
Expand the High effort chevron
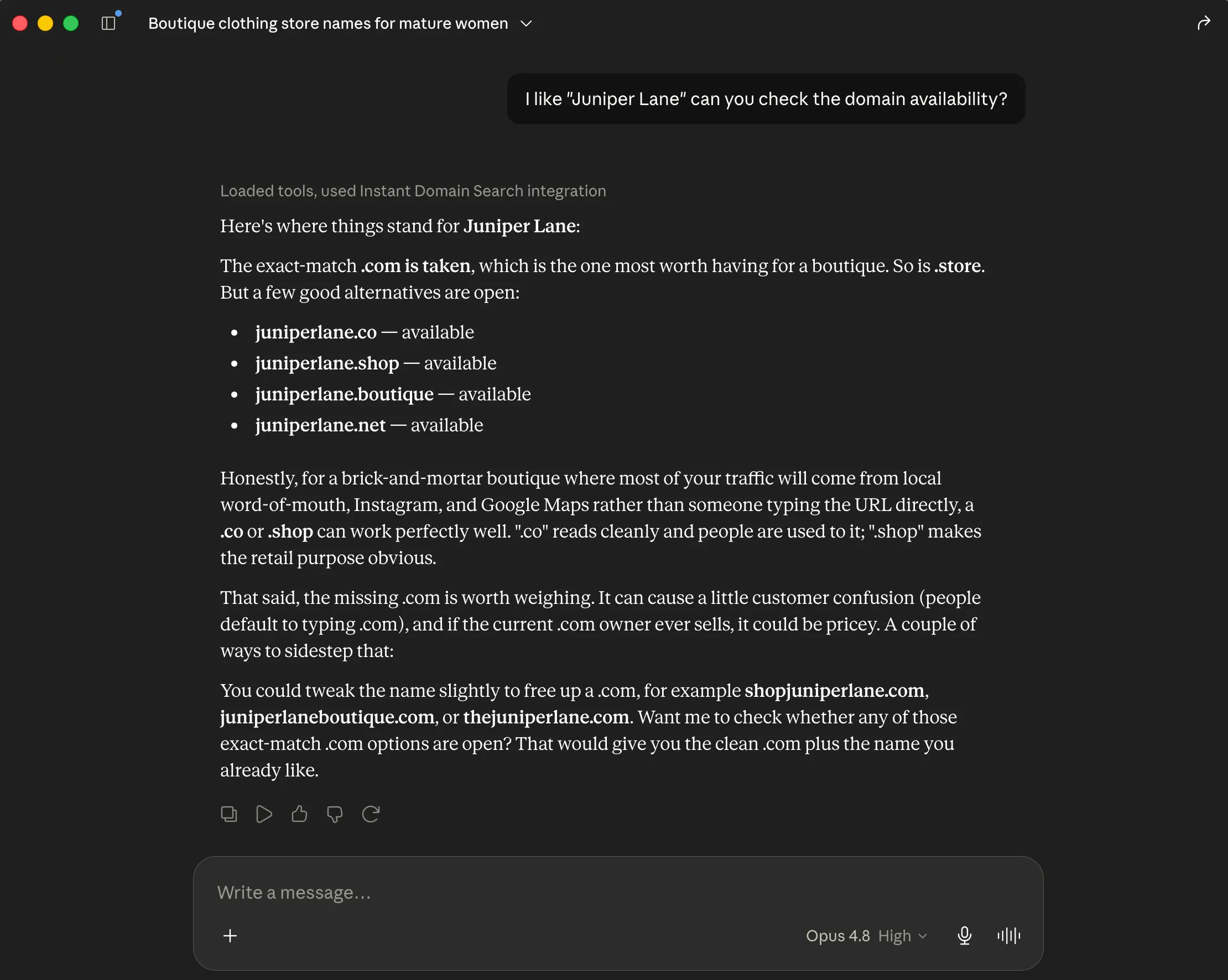point(923,936)
